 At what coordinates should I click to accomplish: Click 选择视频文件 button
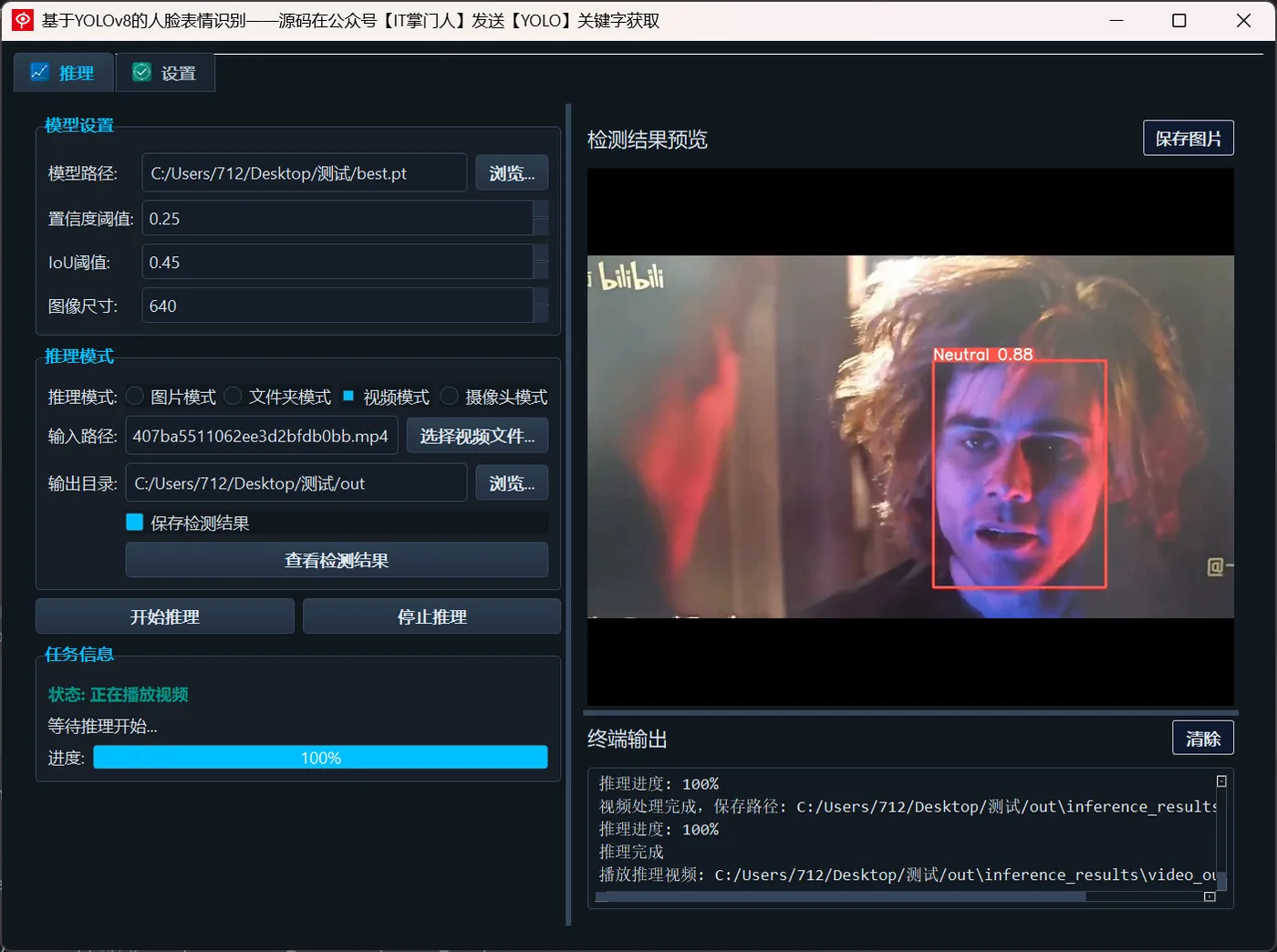(x=477, y=436)
